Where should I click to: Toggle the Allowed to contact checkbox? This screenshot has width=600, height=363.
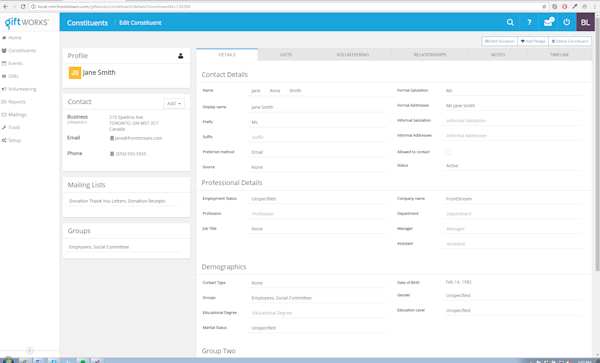pyautogui.click(x=448, y=152)
